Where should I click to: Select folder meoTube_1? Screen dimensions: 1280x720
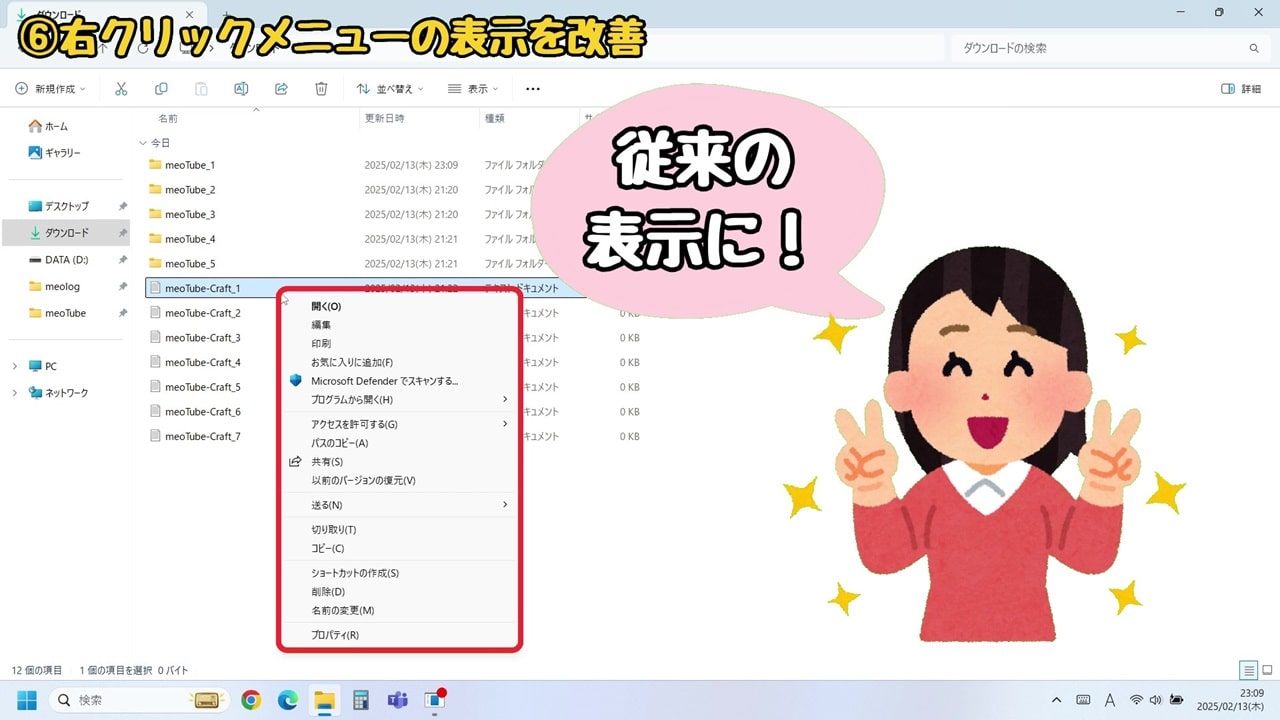[190, 165]
